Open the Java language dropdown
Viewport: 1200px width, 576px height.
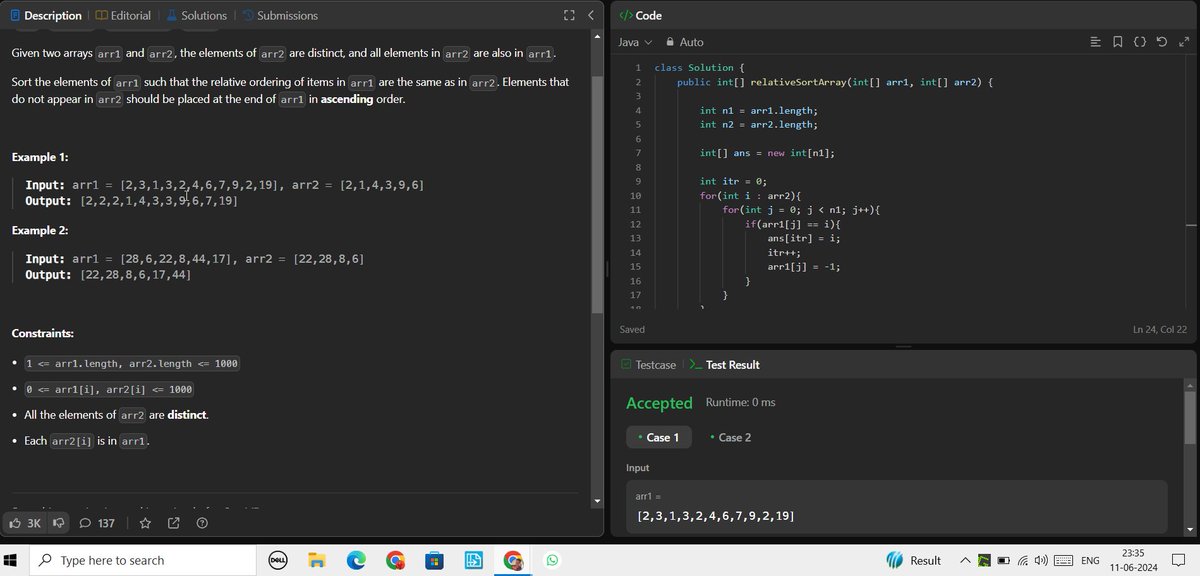click(631, 42)
